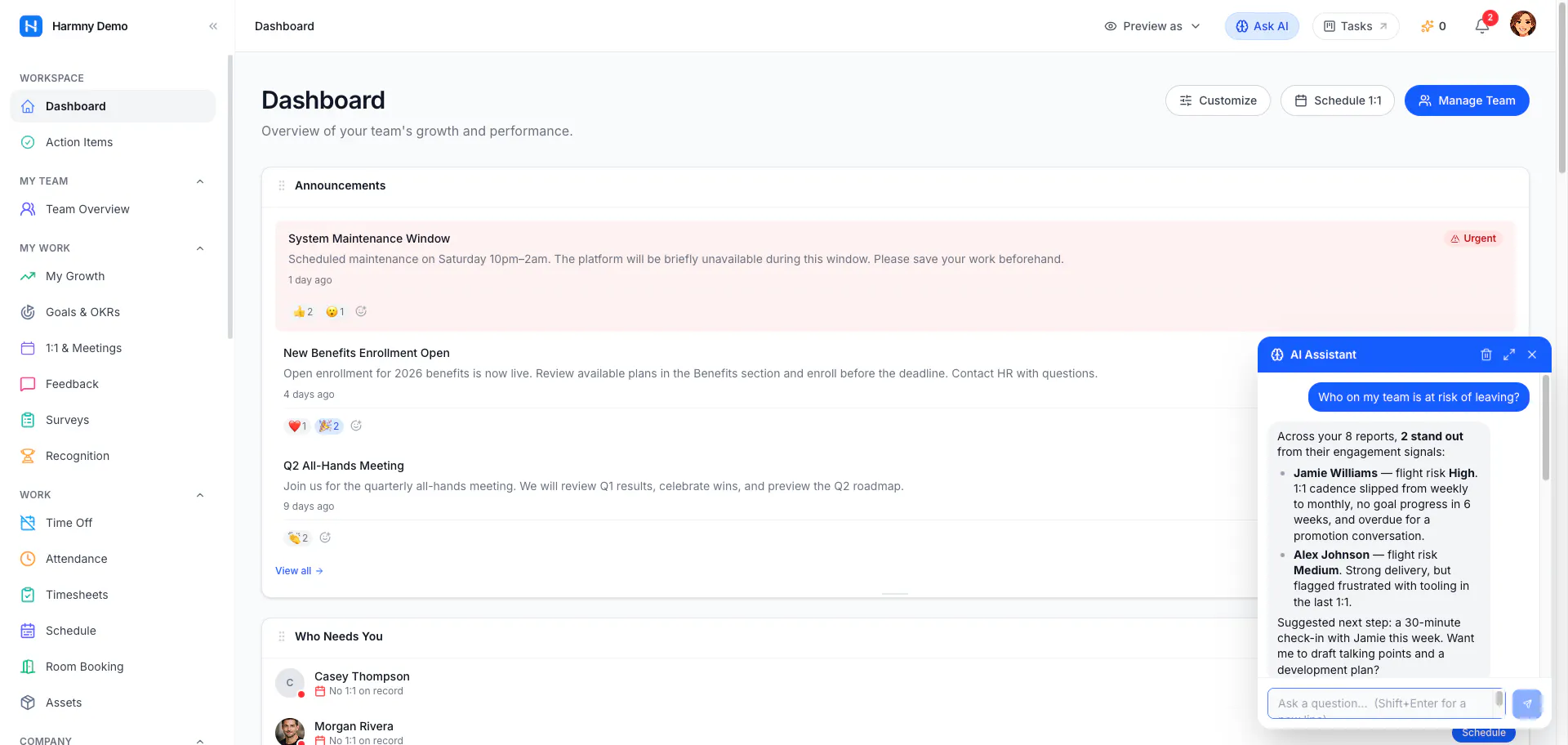Open the Ask AI button
Screen dimensions: 1568x745
[1262, 26]
